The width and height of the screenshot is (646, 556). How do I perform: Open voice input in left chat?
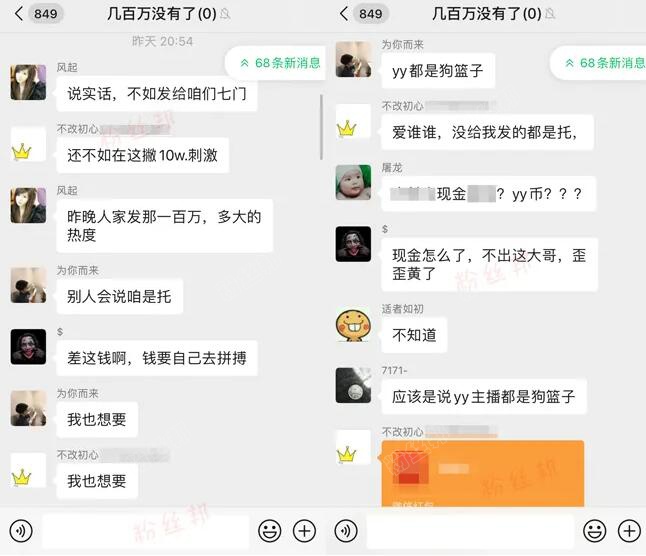point(21,531)
